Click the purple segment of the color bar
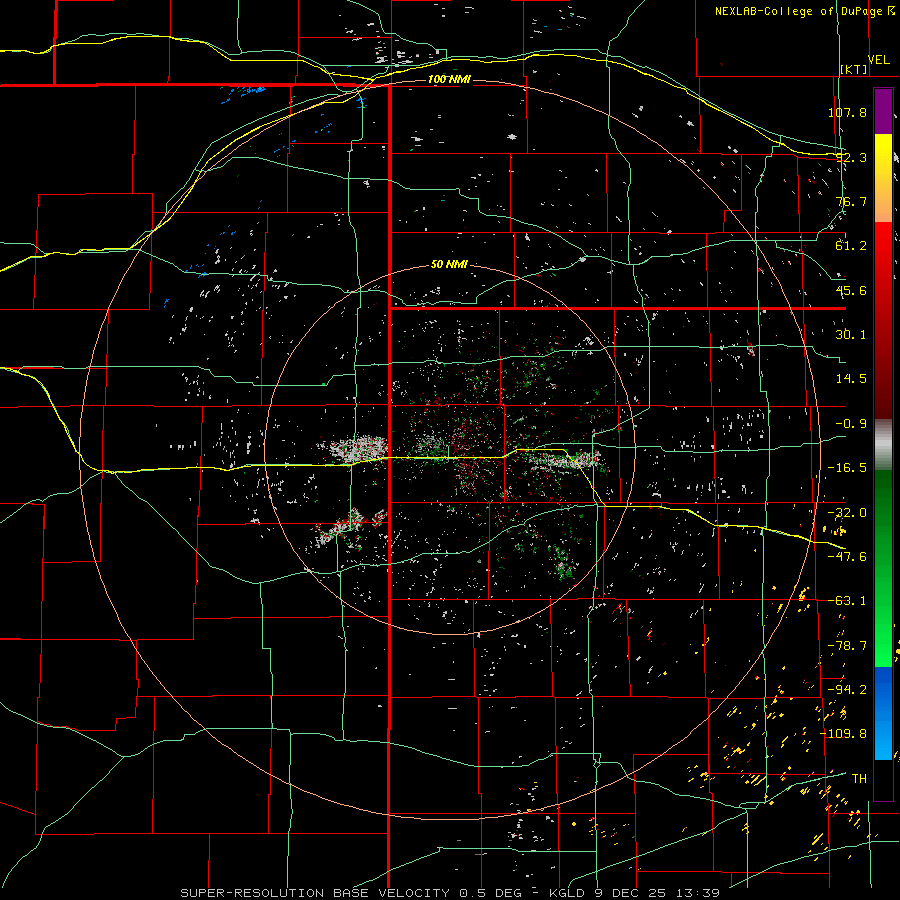Viewport: 900px width, 900px height. pos(883,111)
